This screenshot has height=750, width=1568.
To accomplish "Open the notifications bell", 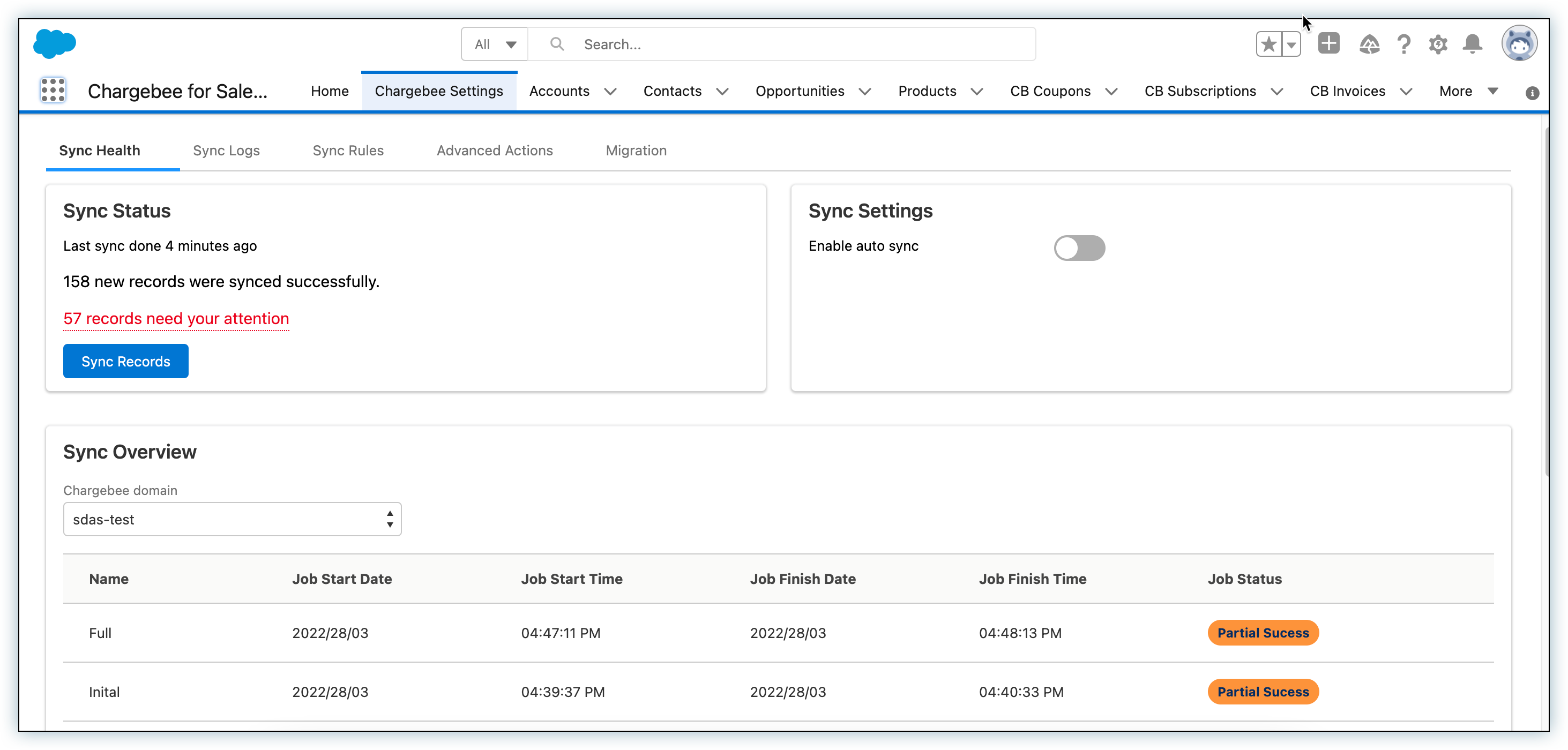I will click(1473, 44).
